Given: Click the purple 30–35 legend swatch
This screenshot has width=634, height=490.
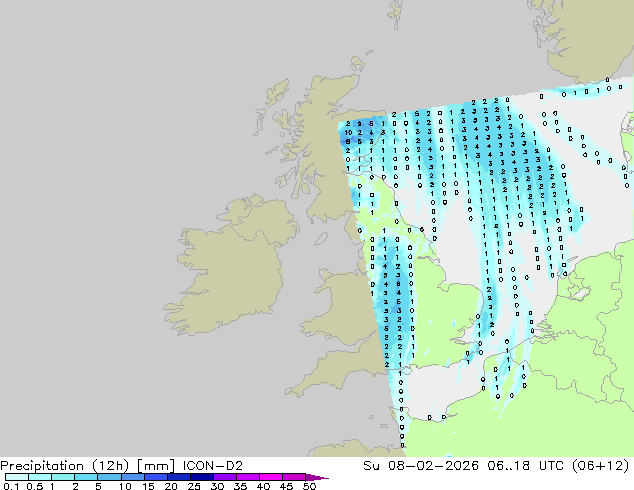Looking at the screenshot, I should [225, 477].
